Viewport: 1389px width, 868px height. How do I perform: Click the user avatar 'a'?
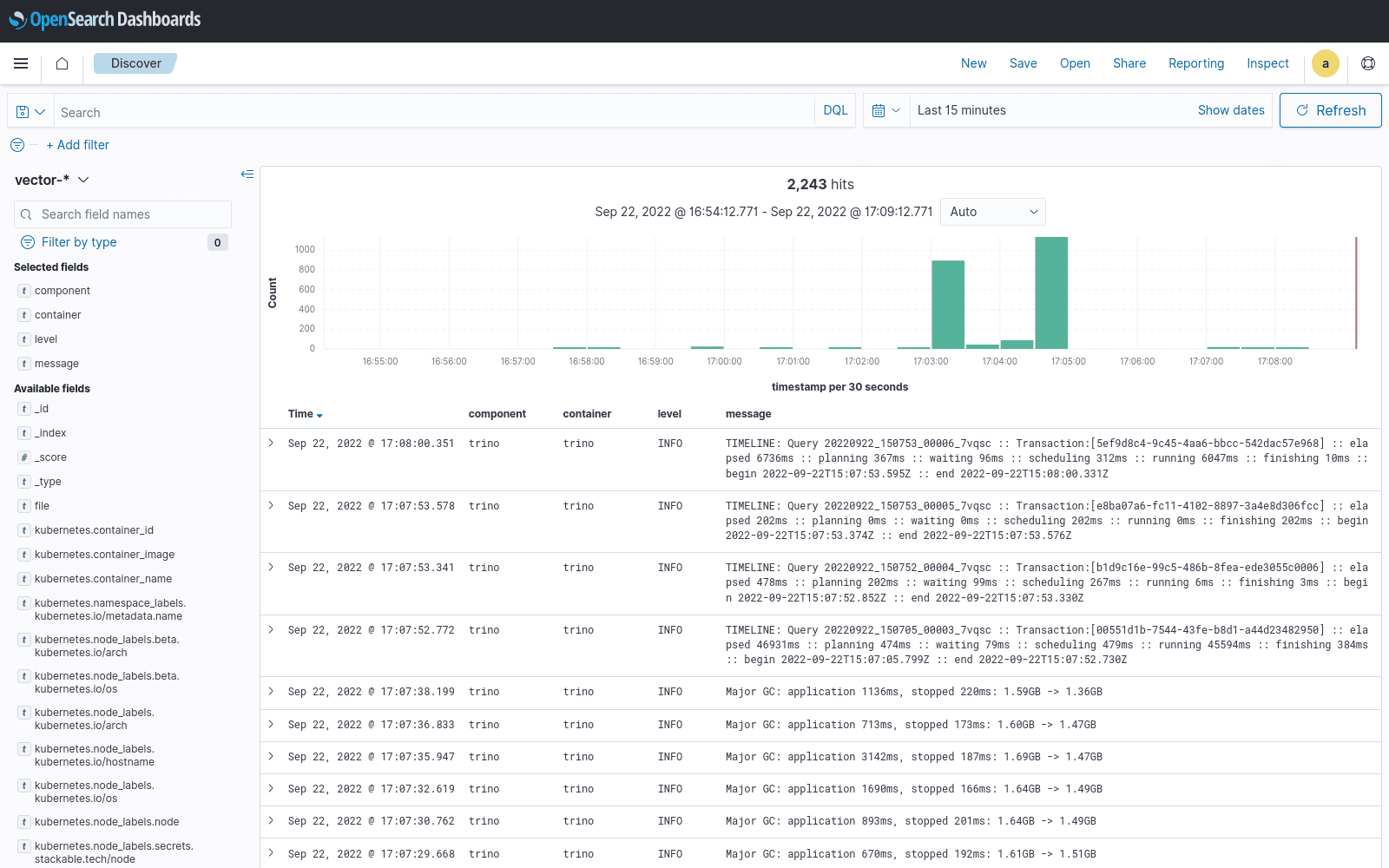(x=1325, y=63)
